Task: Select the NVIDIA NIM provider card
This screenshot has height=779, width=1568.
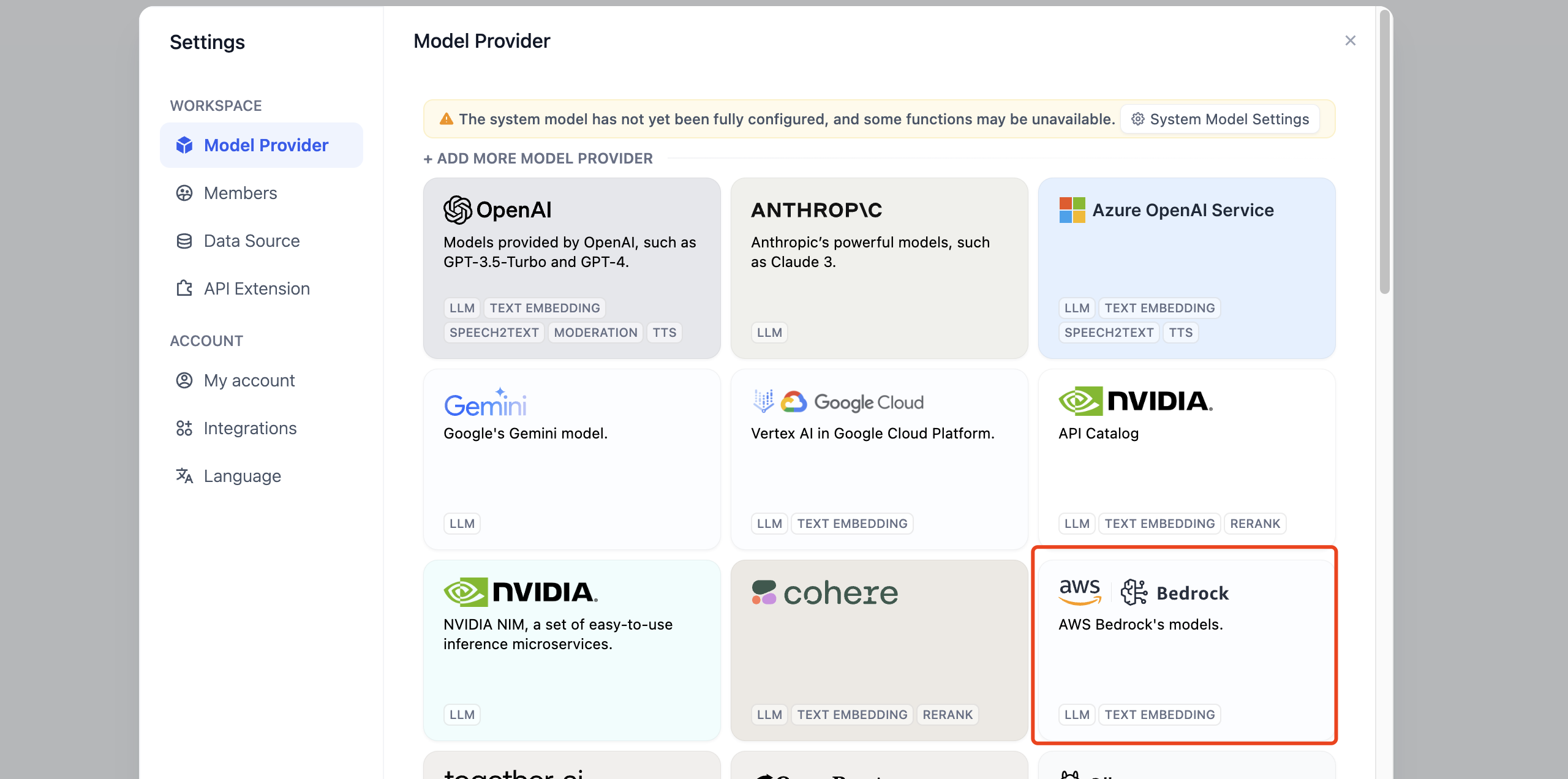Action: click(571, 650)
